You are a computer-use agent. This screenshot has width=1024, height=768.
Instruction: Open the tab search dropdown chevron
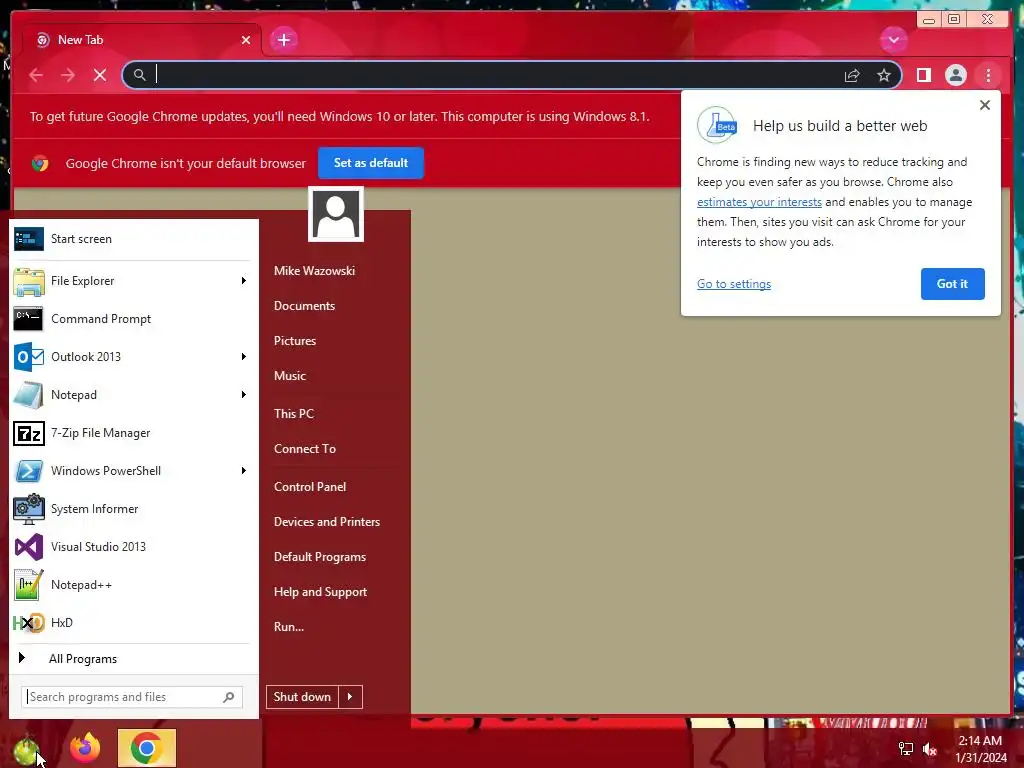[893, 40]
